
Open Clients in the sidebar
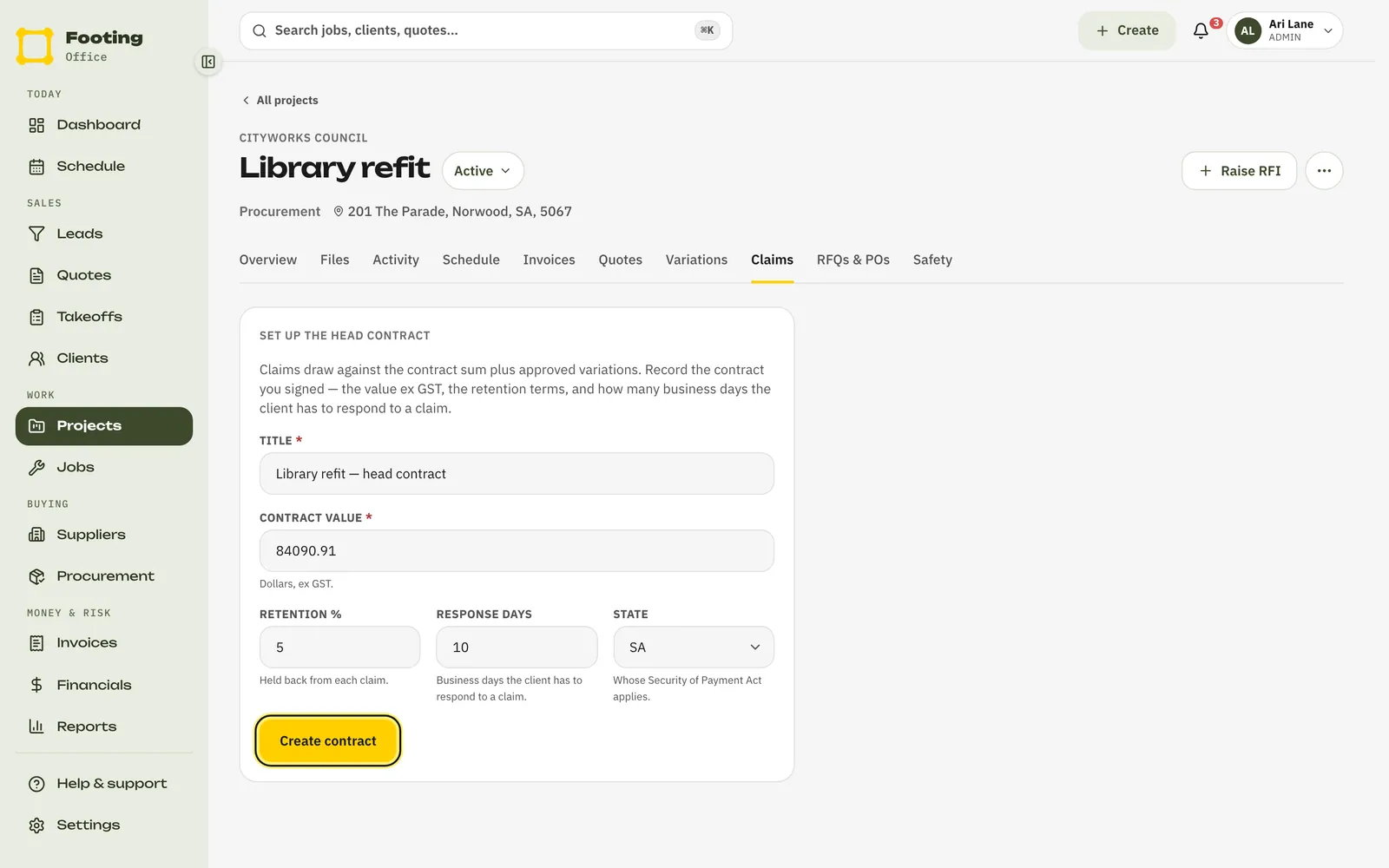[104, 358]
